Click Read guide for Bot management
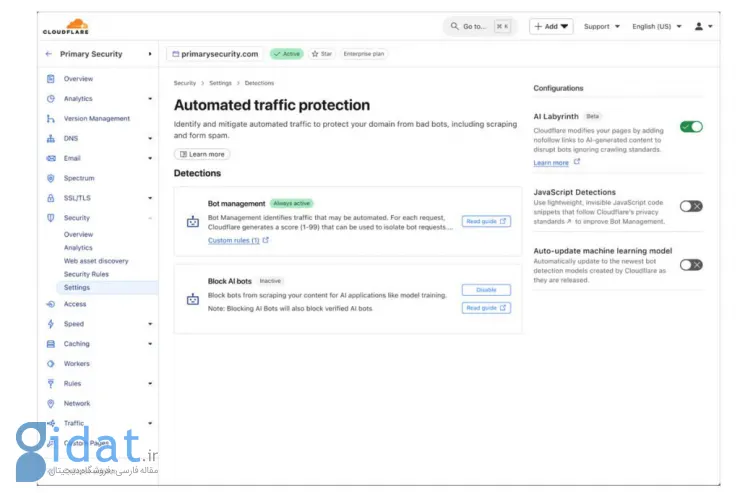 486,221
